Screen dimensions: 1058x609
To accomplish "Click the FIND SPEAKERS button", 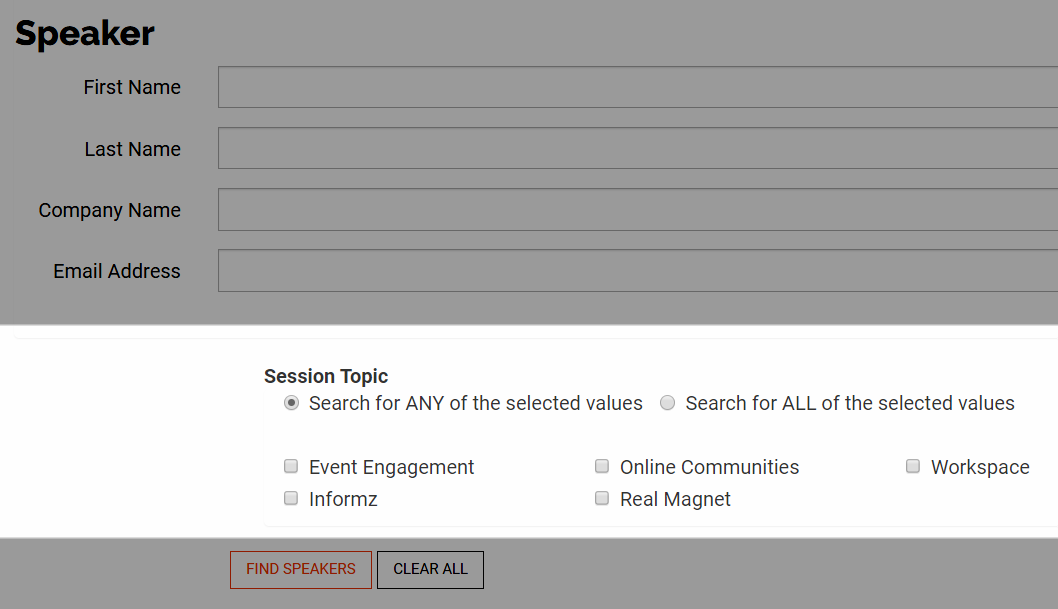I will tap(301, 570).
